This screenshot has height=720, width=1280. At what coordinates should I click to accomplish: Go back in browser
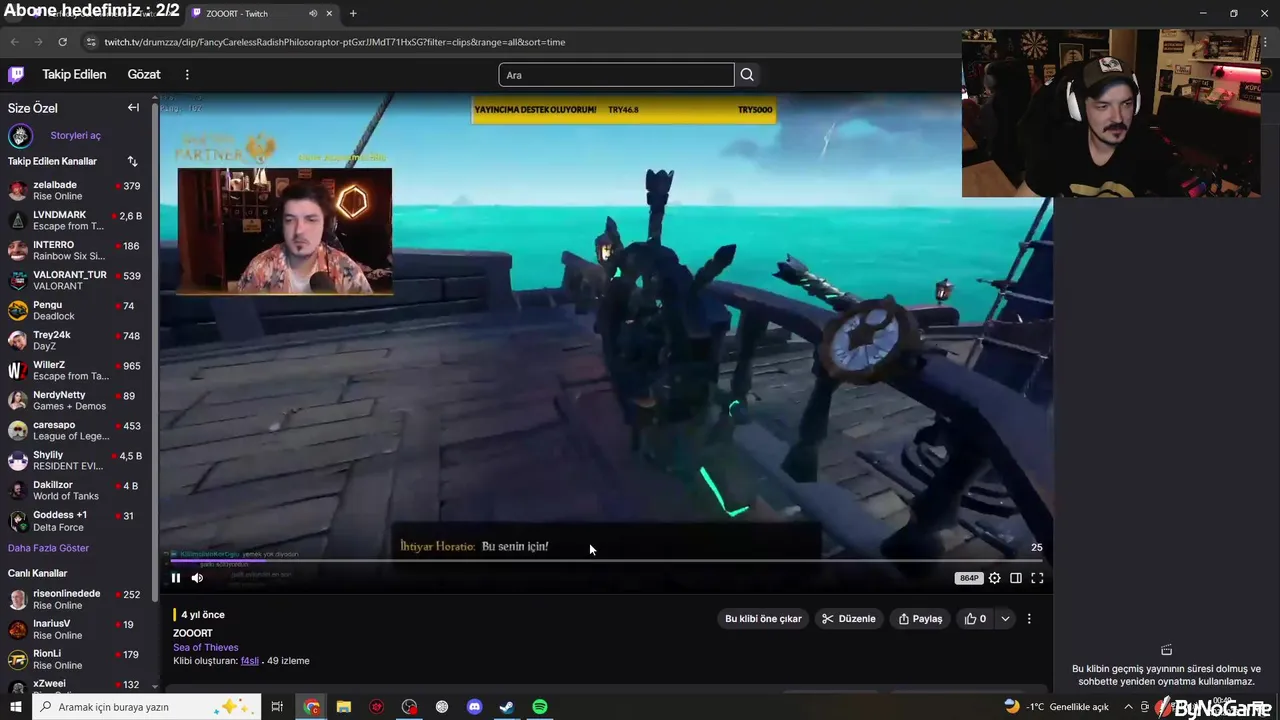coord(14,42)
